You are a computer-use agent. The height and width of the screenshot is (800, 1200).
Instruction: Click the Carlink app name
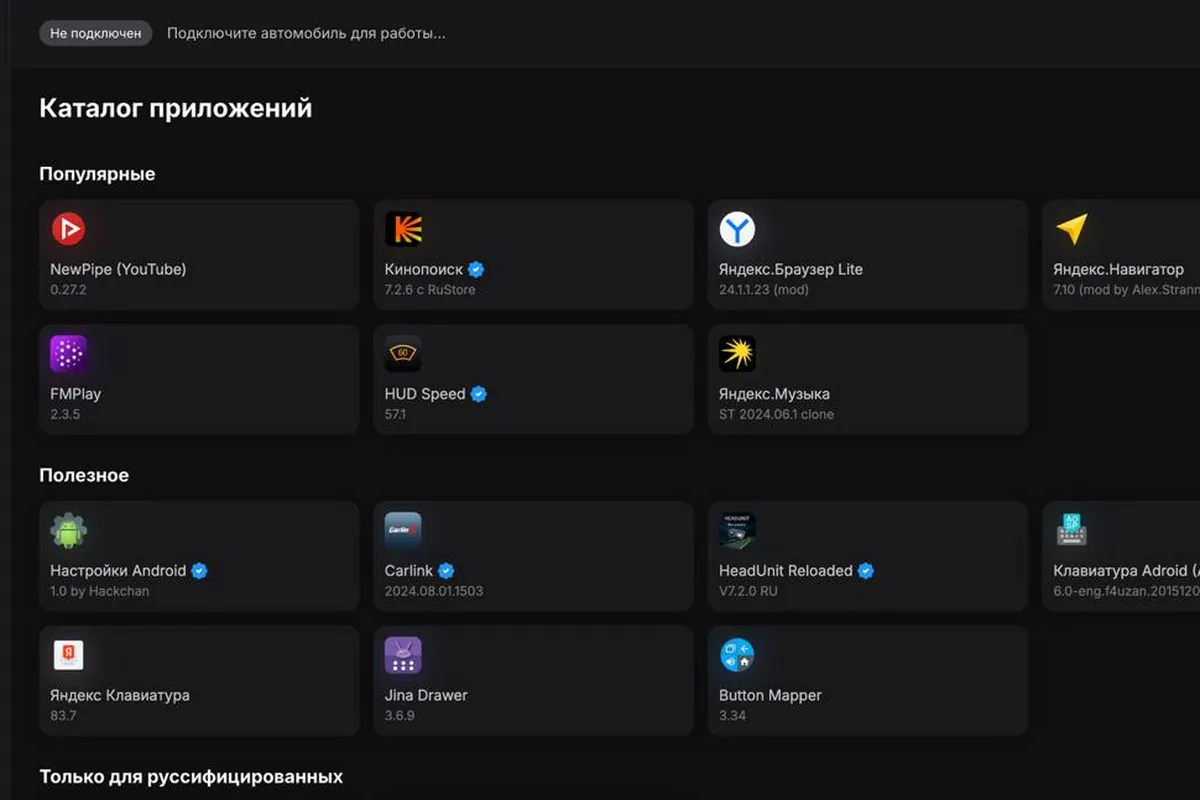coord(409,571)
